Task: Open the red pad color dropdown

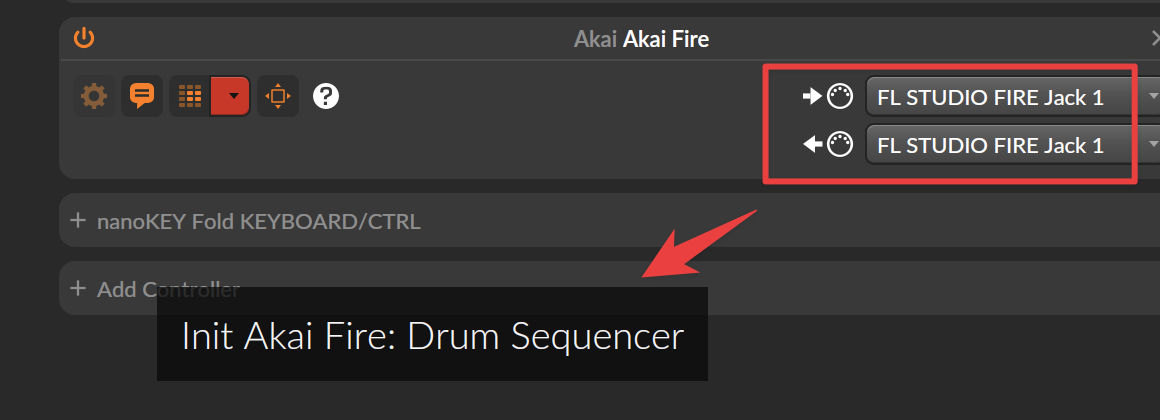Action: (231, 96)
